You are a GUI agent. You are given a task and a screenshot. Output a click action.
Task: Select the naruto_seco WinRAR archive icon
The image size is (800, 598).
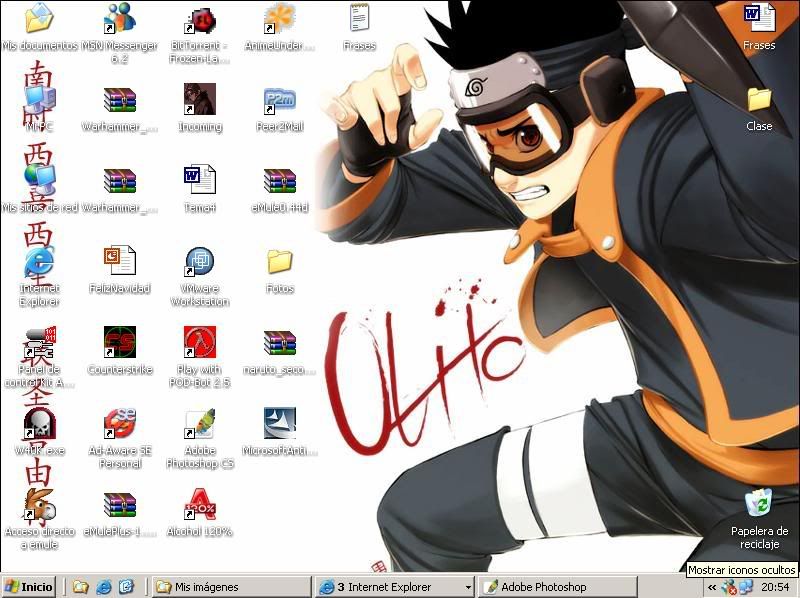tap(280, 342)
